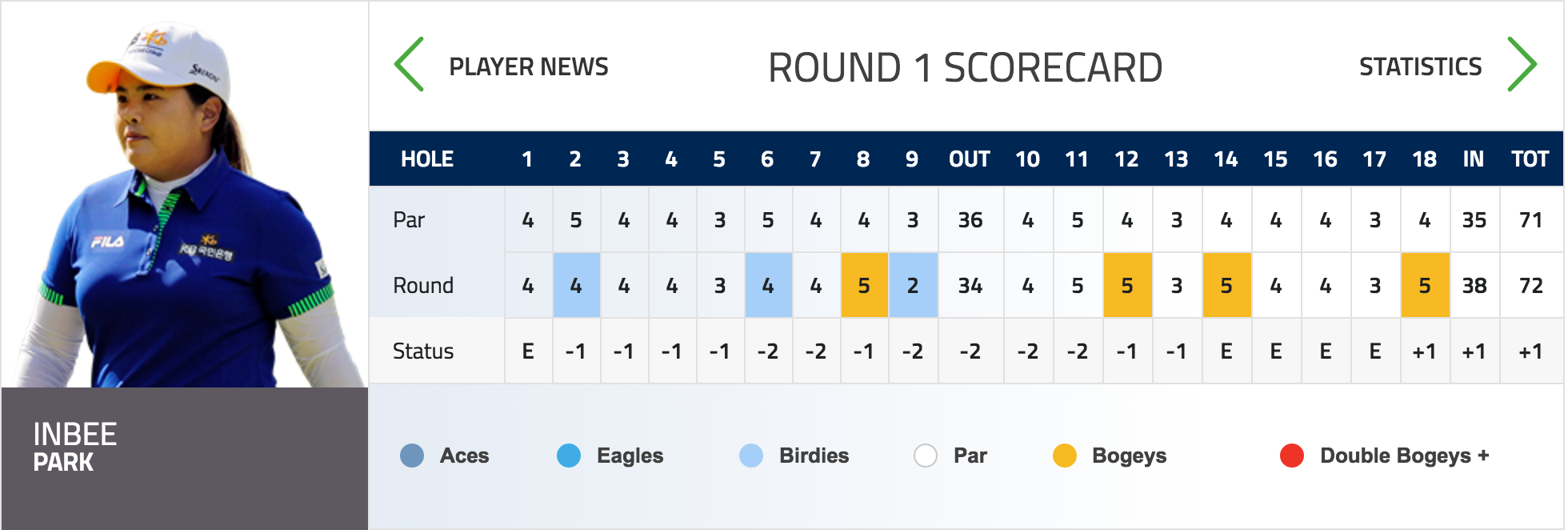1568x530 pixels.
Task: Select the birdie score on hole 2
Action: click(576, 285)
